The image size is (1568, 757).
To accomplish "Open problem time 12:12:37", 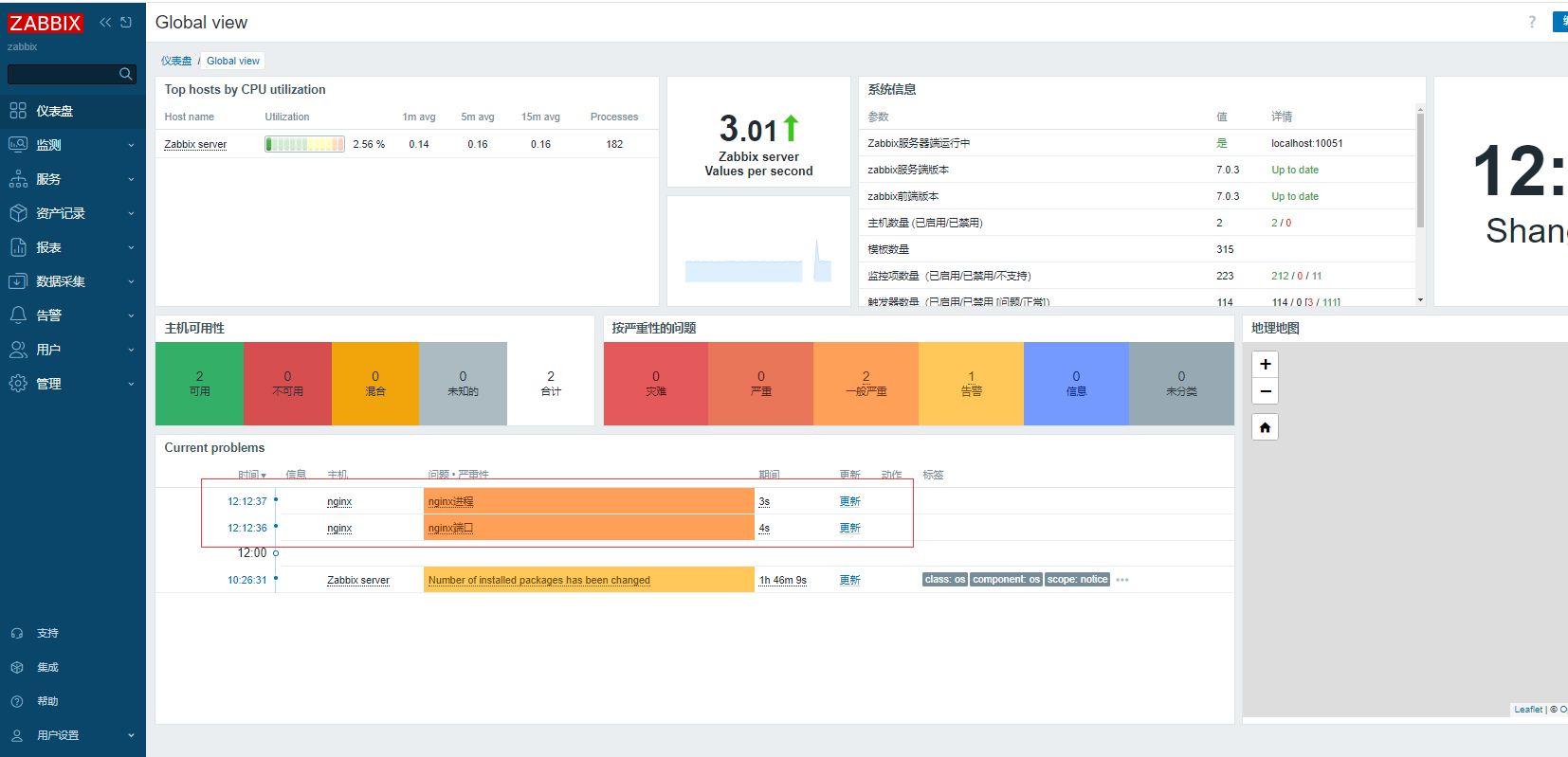I will (x=246, y=501).
